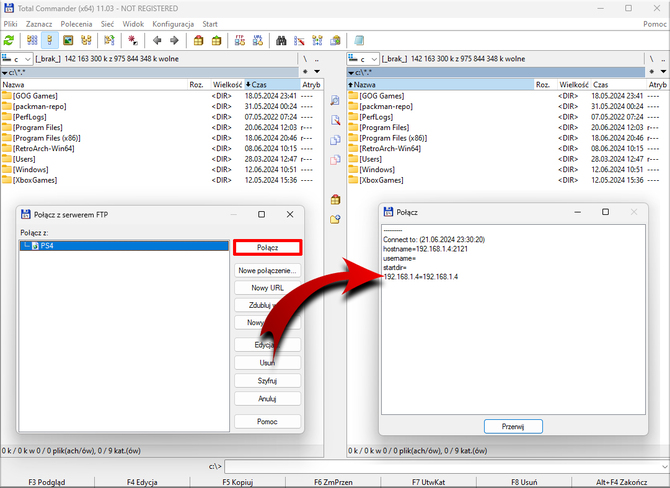Click the Unpack files toolbar icon
This screenshot has width=670, height=488.
[217, 41]
